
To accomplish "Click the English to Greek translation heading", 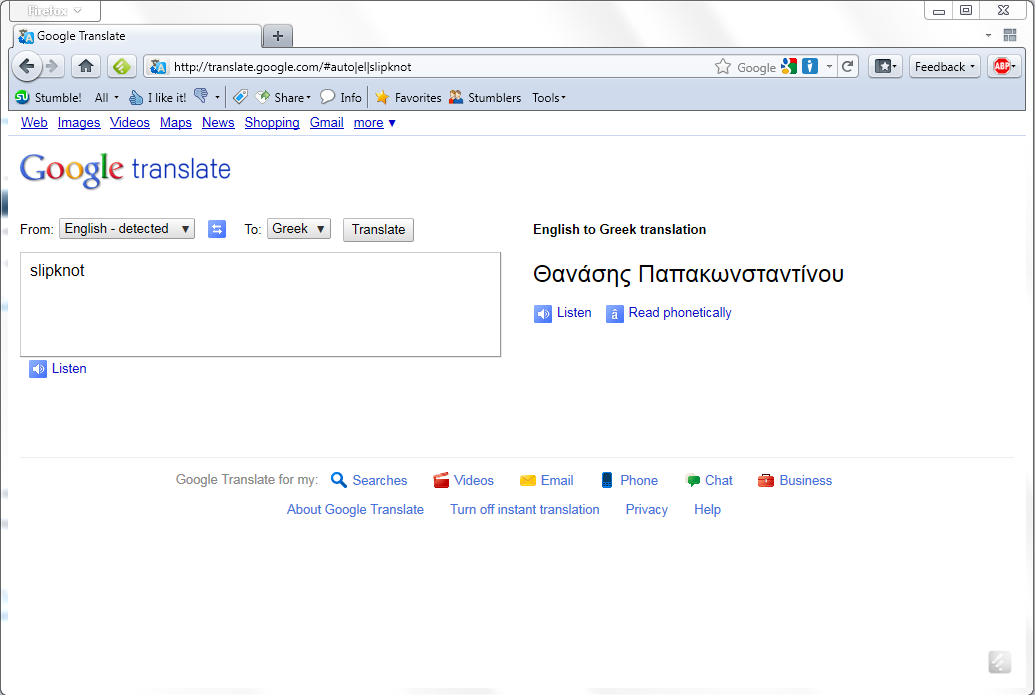I will point(620,230).
